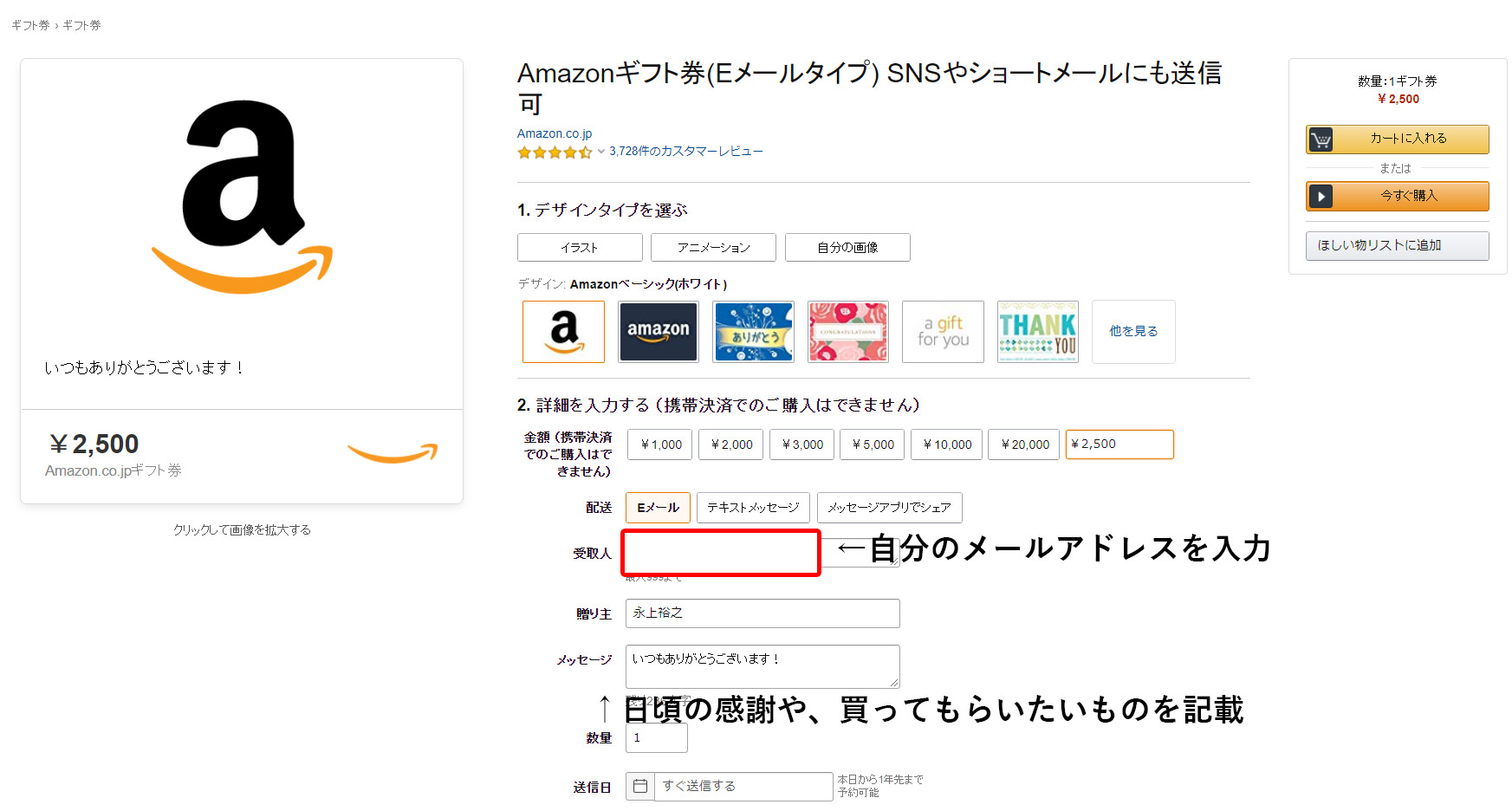
Task: Select the THANK YOU design thumbnail
Action: tap(1038, 332)
